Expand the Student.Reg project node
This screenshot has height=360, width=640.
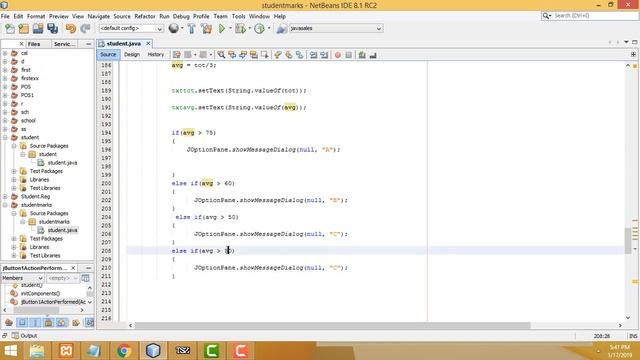click(x=5, y=196)
